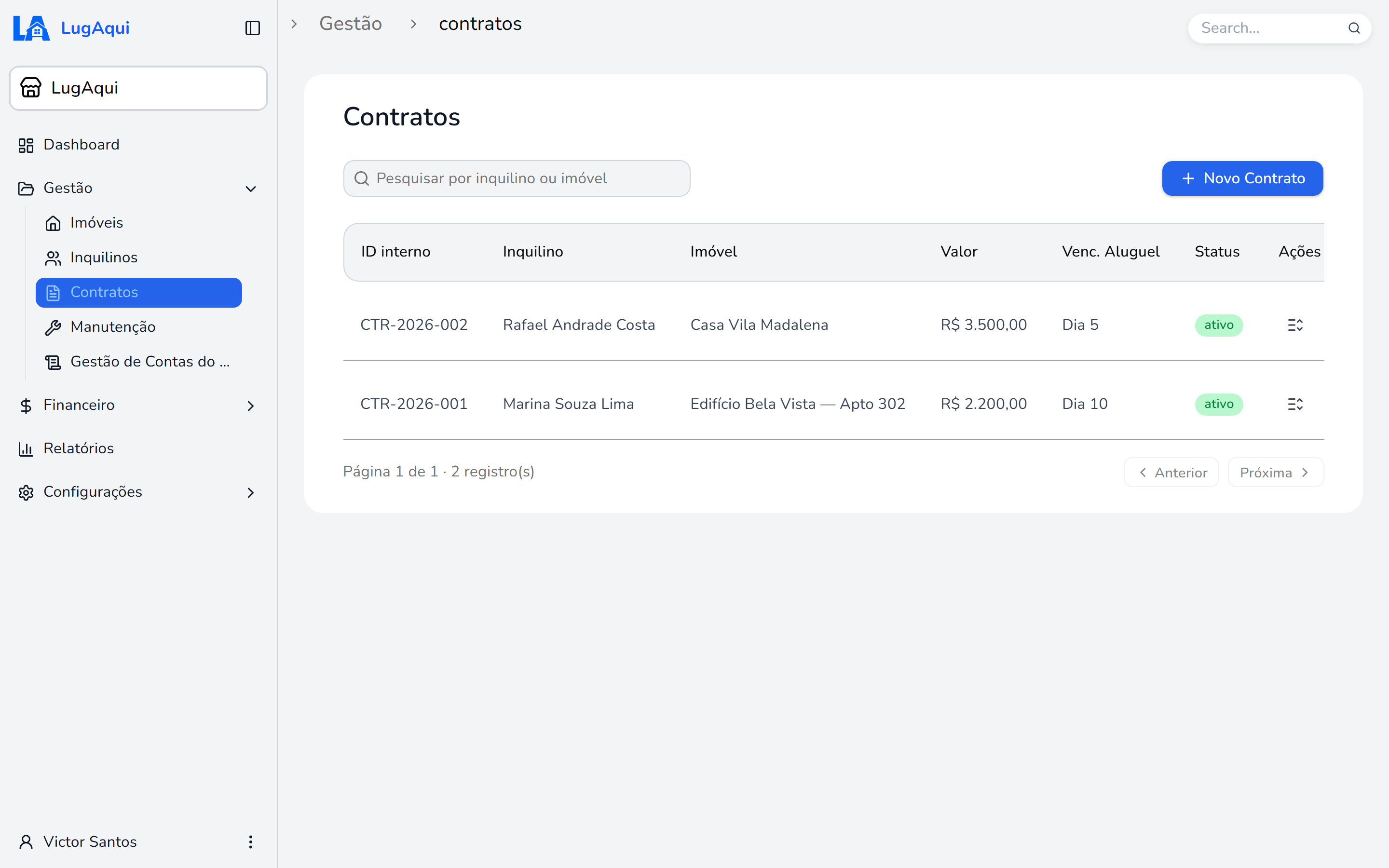Click the first breadcrumb chevron arrow
The height and width of the screenshot is (868, 1389).
(294, 24)
